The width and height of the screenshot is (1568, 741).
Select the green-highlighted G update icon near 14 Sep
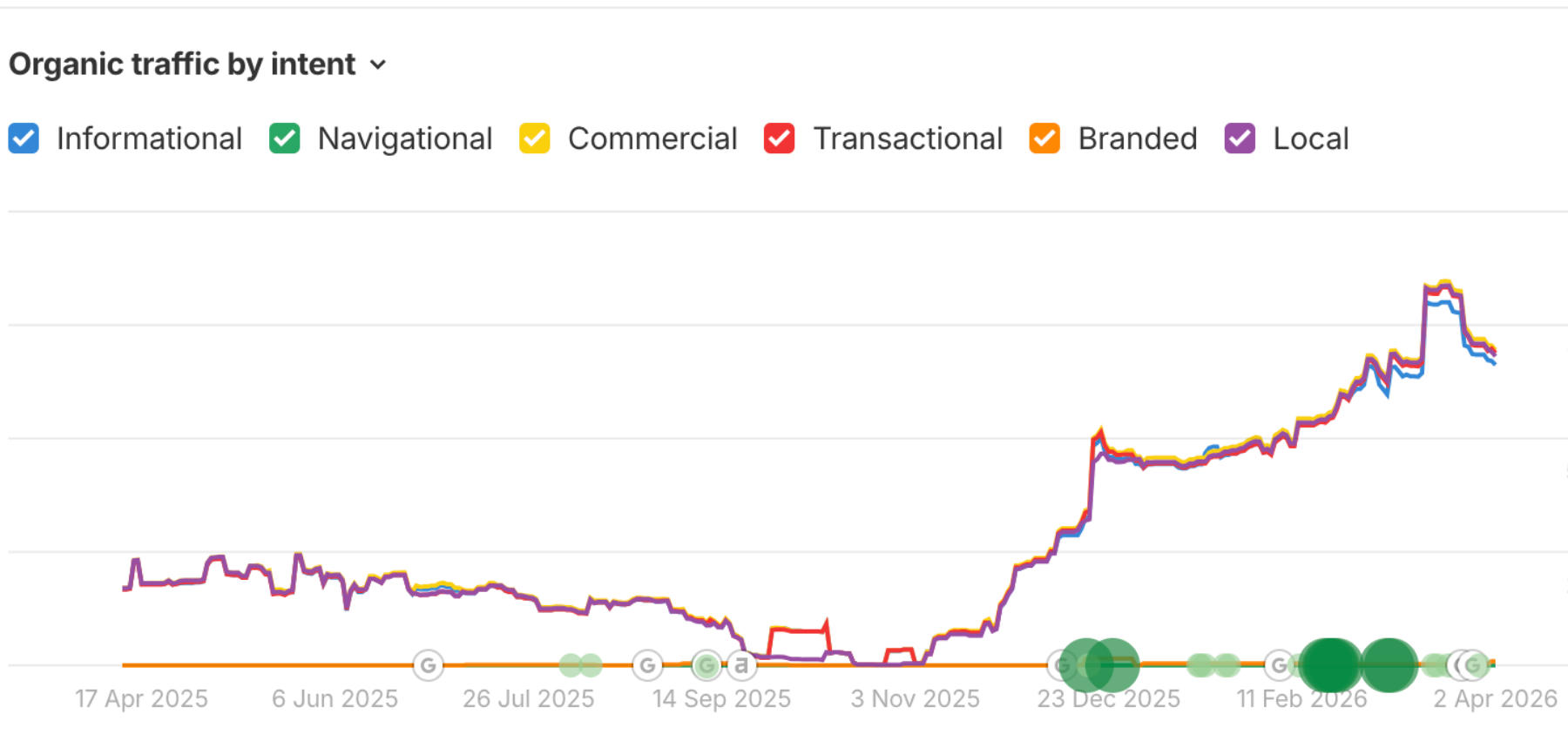click(x=706, y=667)
